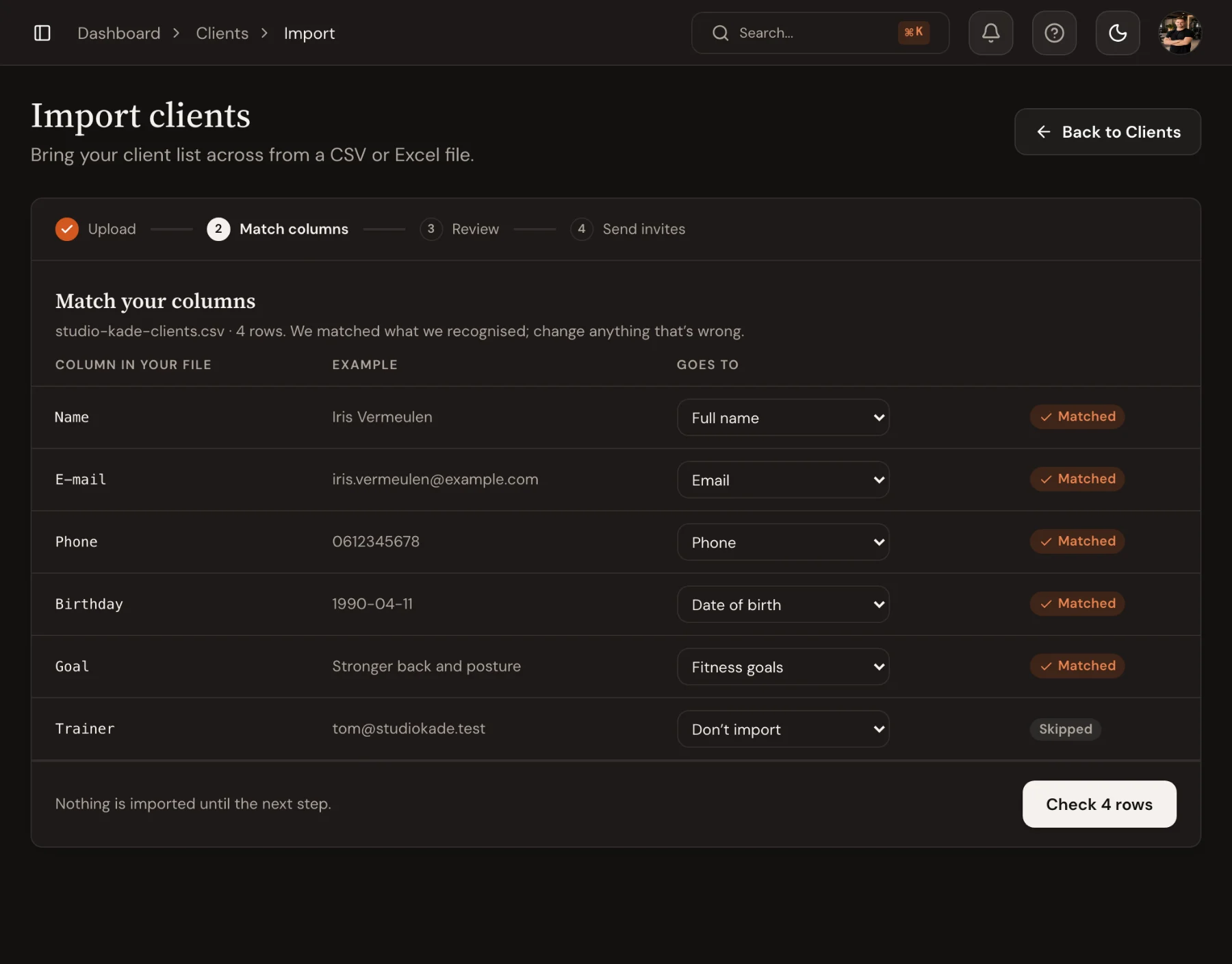
Task: Click the "Goal" file column name
Action: tap(72, 666)
